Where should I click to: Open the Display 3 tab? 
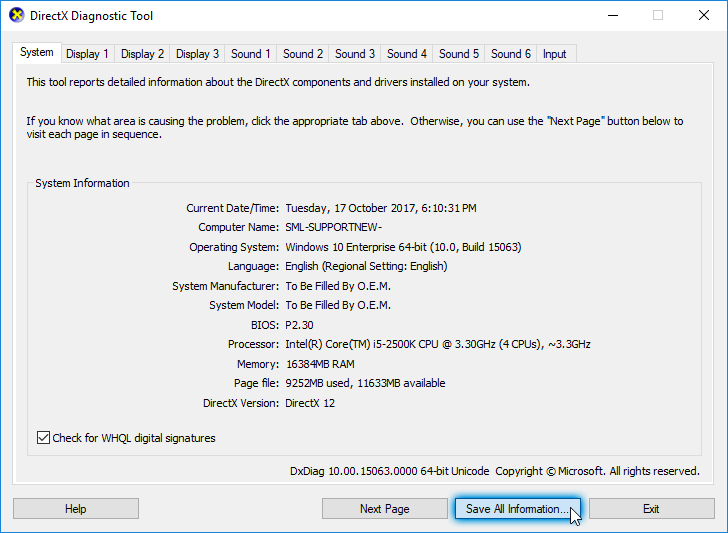[x=197, y=54]
